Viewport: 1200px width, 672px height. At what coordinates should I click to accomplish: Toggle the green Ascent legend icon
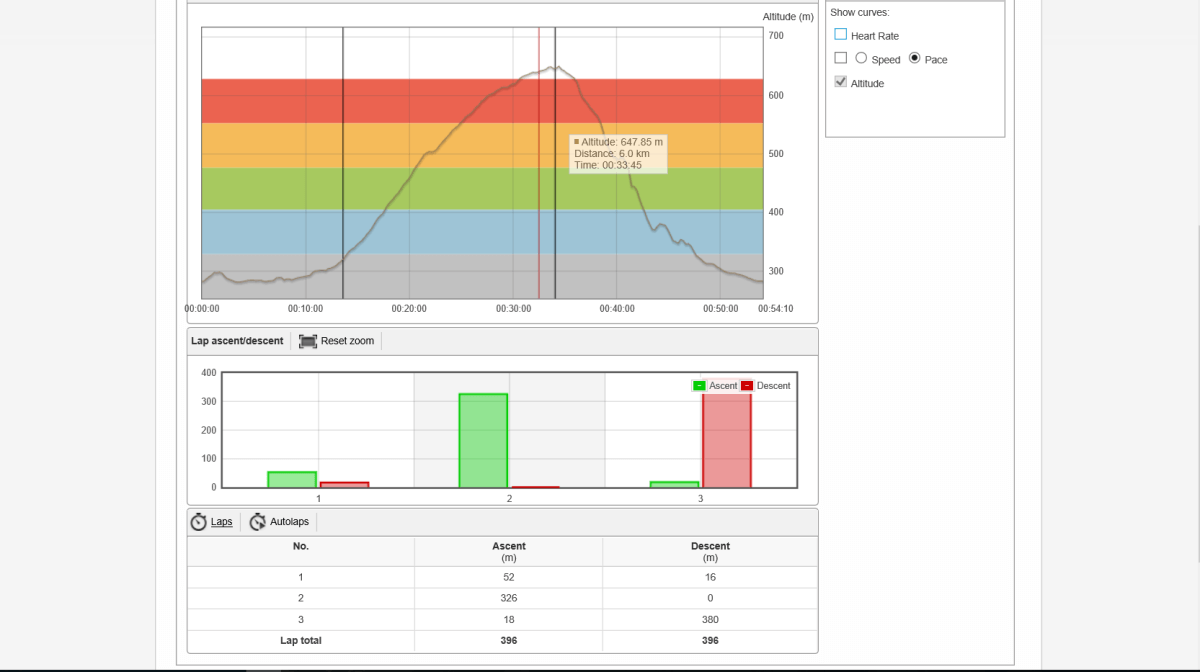pos(699,385)
